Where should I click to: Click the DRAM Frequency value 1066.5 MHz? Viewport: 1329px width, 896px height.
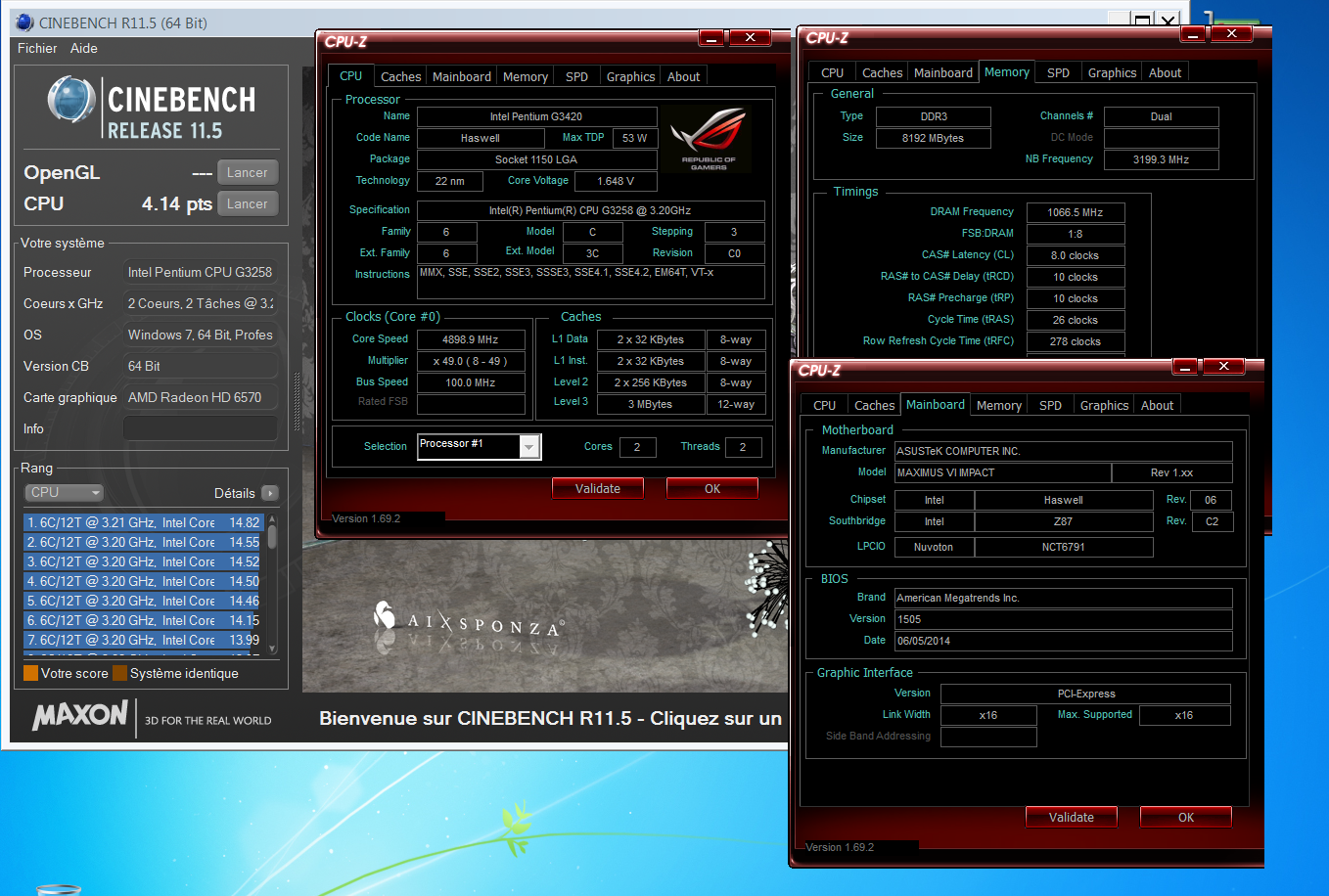(x=1076, y=212)
